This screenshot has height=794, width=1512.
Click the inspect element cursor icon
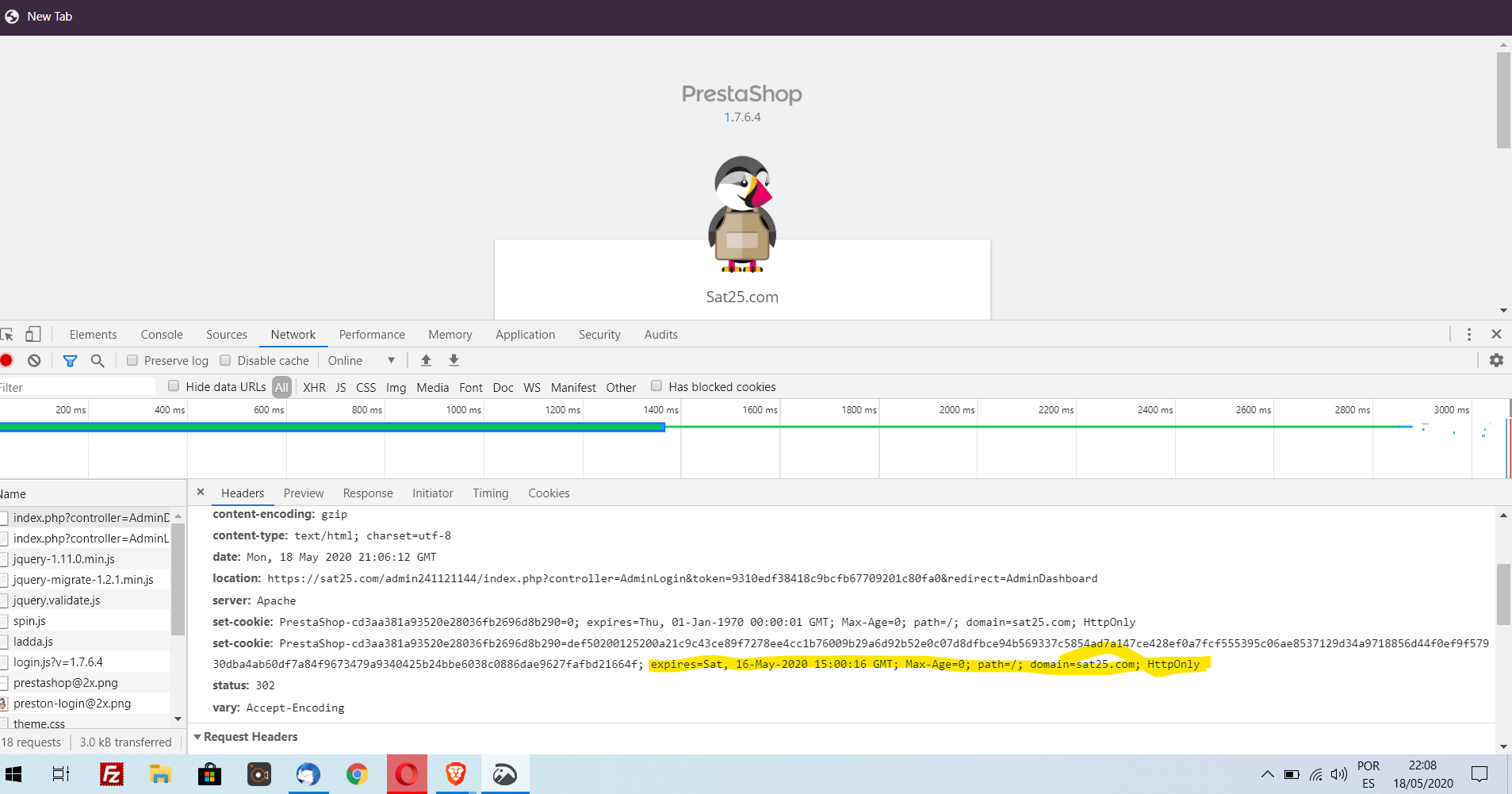7,334
